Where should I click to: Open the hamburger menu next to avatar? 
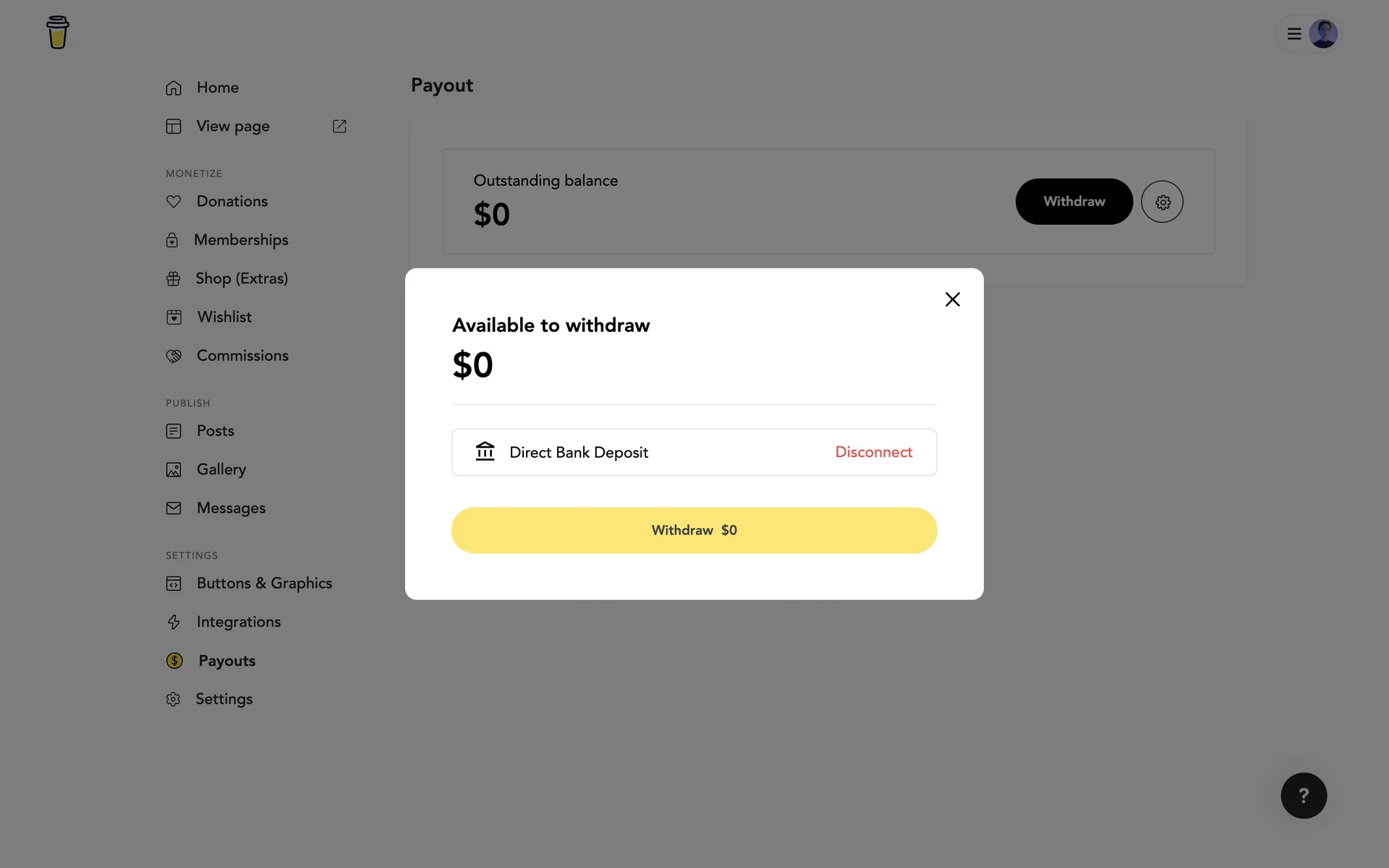click(1294, 34)
